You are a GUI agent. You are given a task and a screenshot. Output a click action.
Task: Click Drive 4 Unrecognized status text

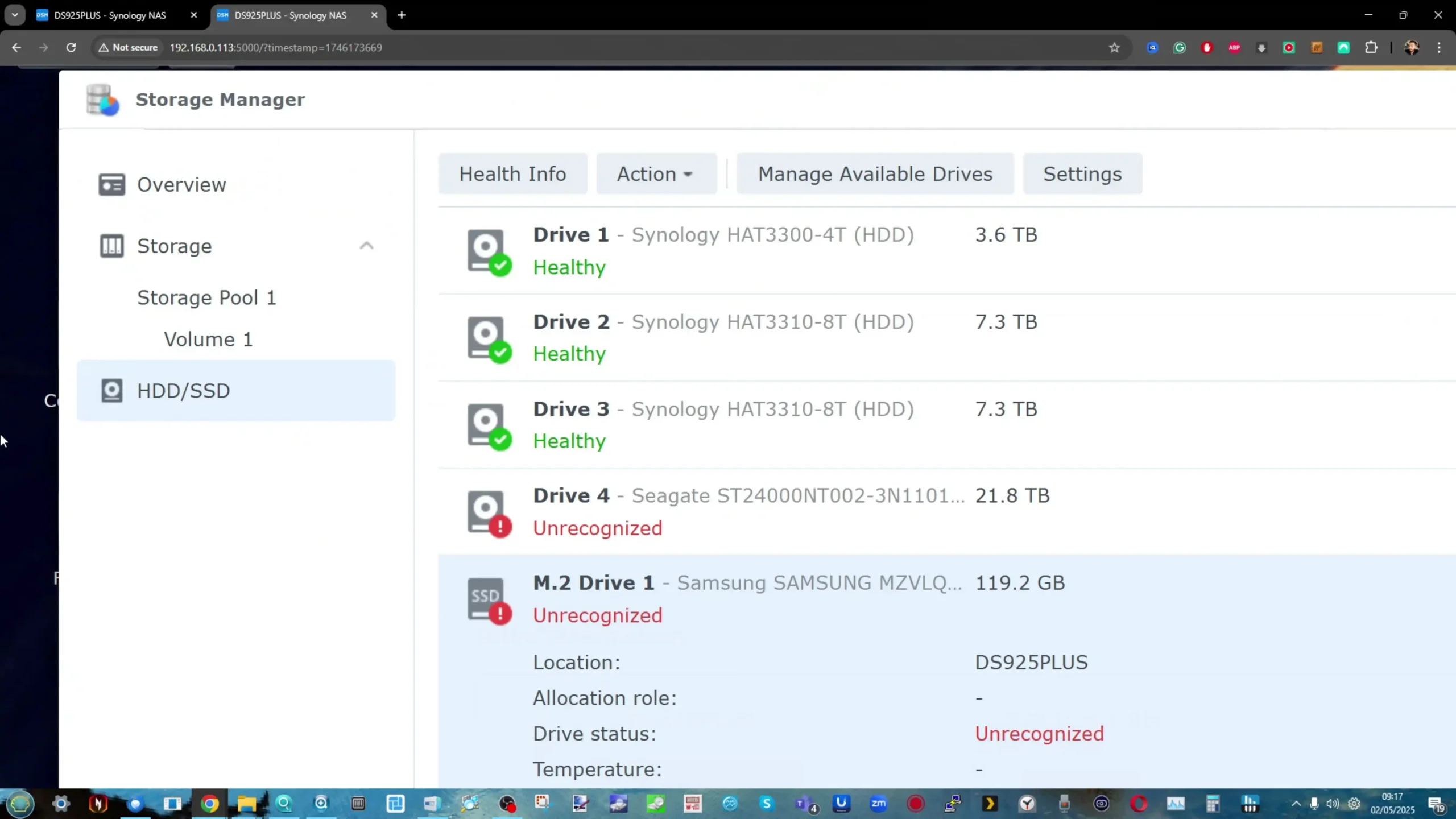coord(598,528)
